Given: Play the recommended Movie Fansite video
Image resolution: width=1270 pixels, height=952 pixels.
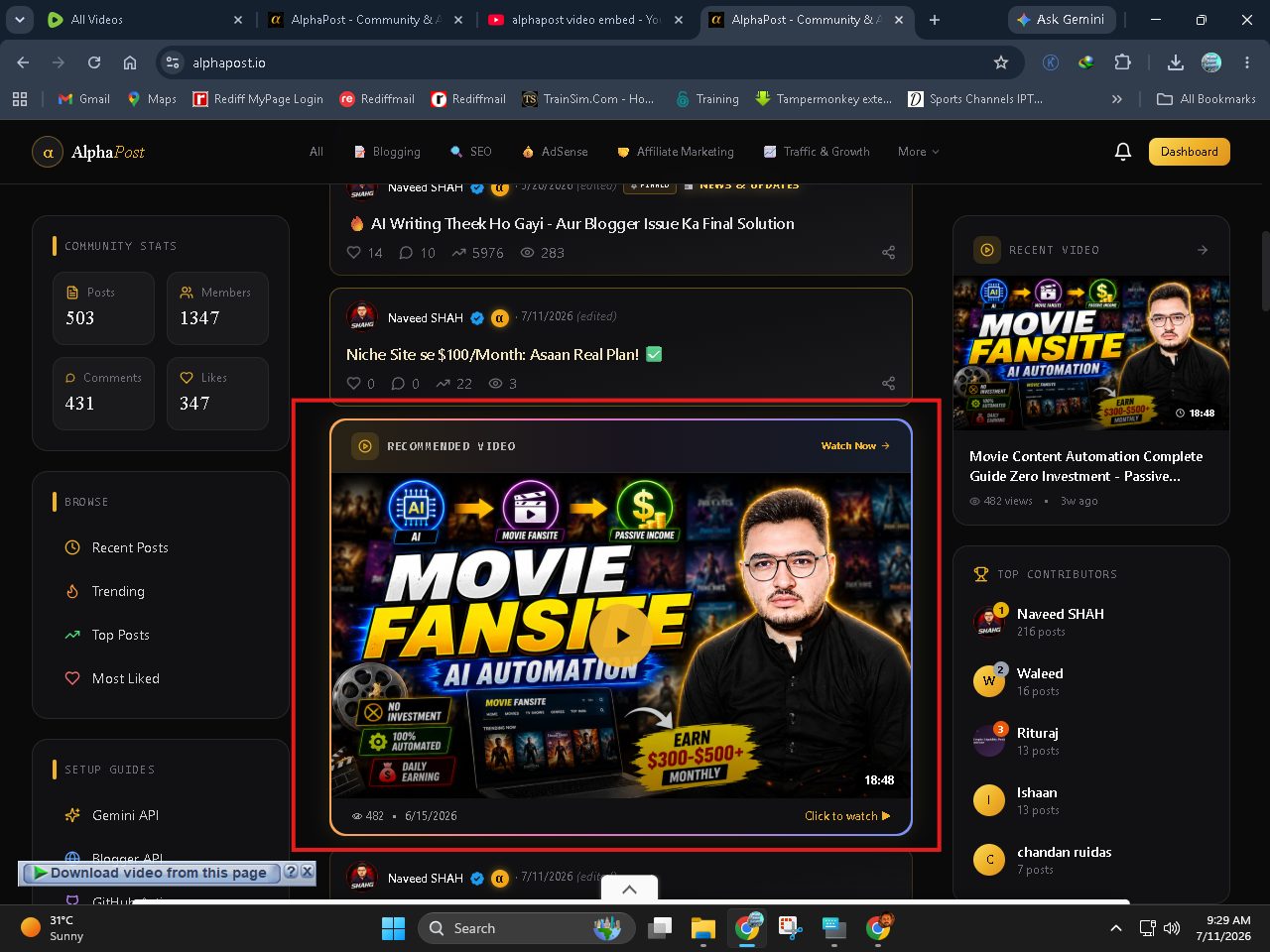Looking at the screenshot, I should point(620,636).
